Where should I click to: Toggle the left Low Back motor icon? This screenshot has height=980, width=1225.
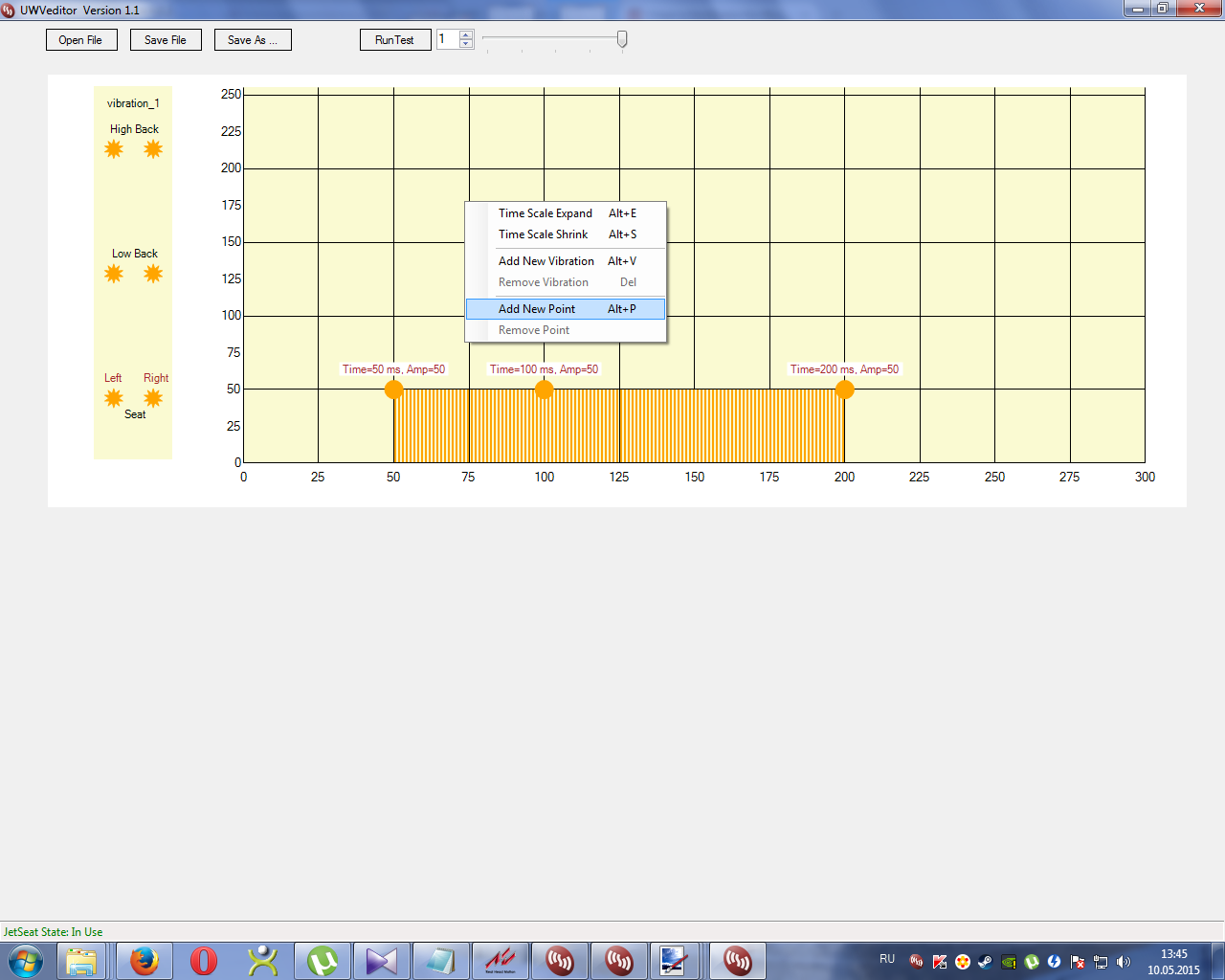114,275
